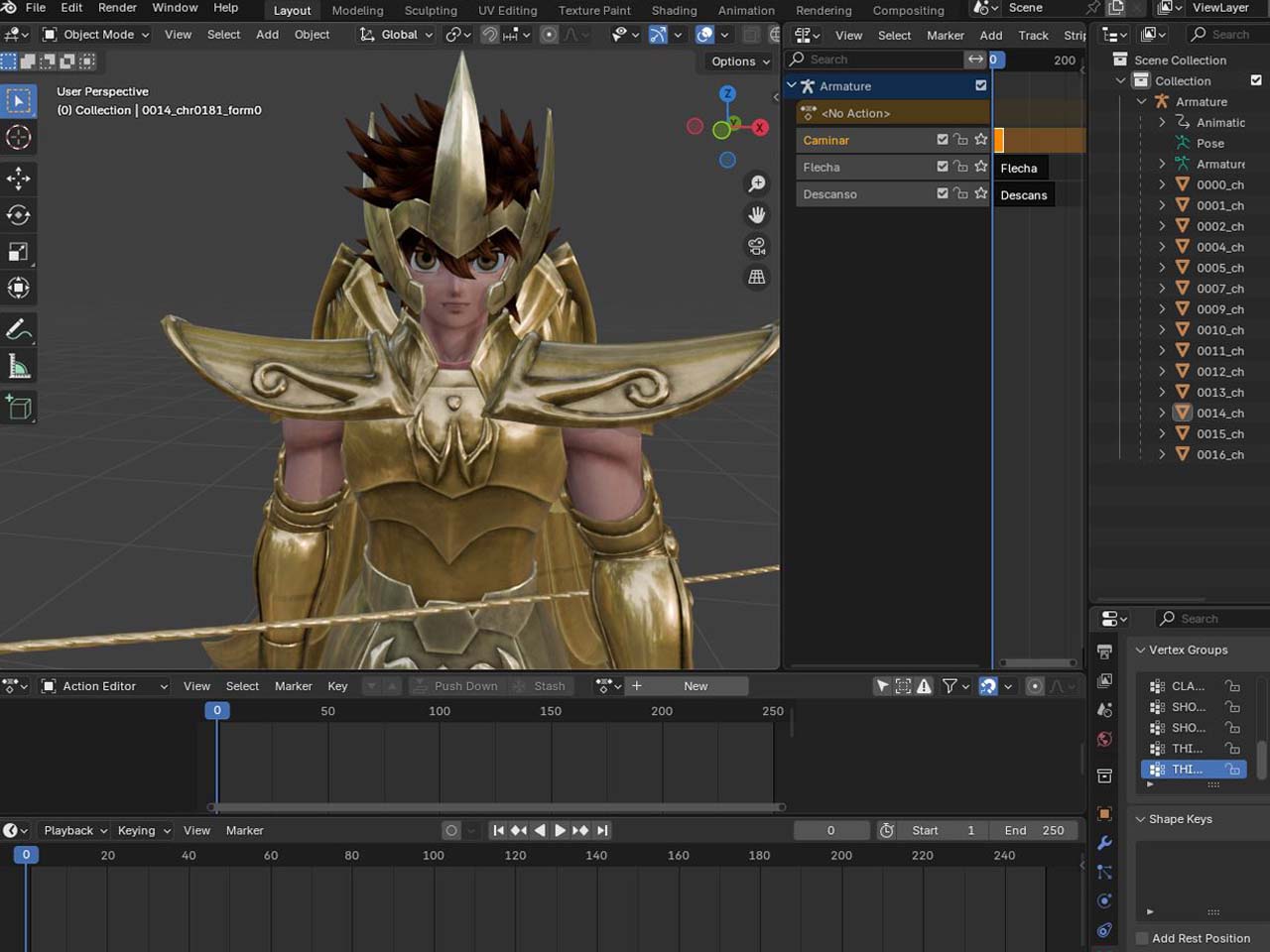Select the Flecha NLA track

(x=891, y=167)
